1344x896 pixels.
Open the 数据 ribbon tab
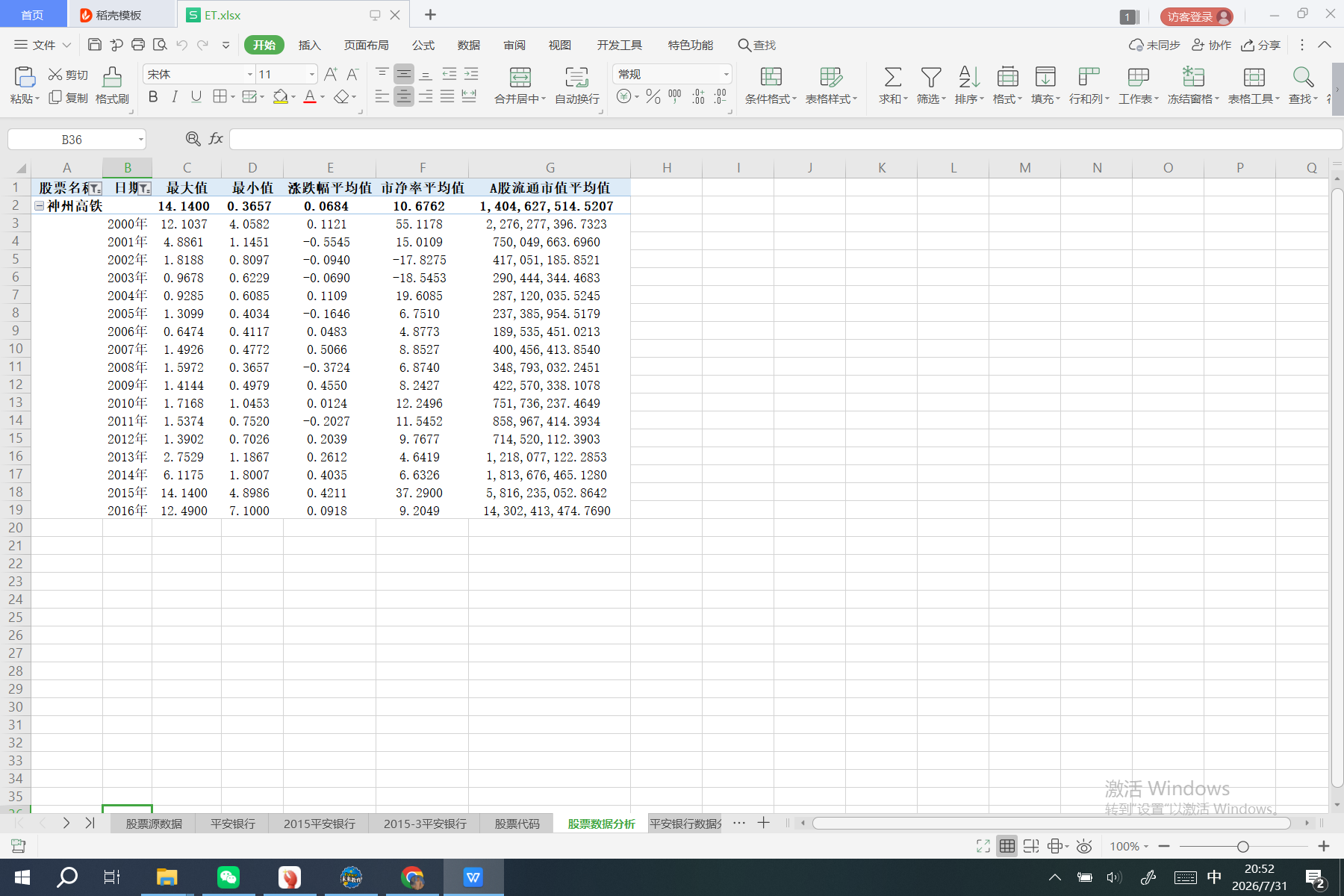point(468,45)
